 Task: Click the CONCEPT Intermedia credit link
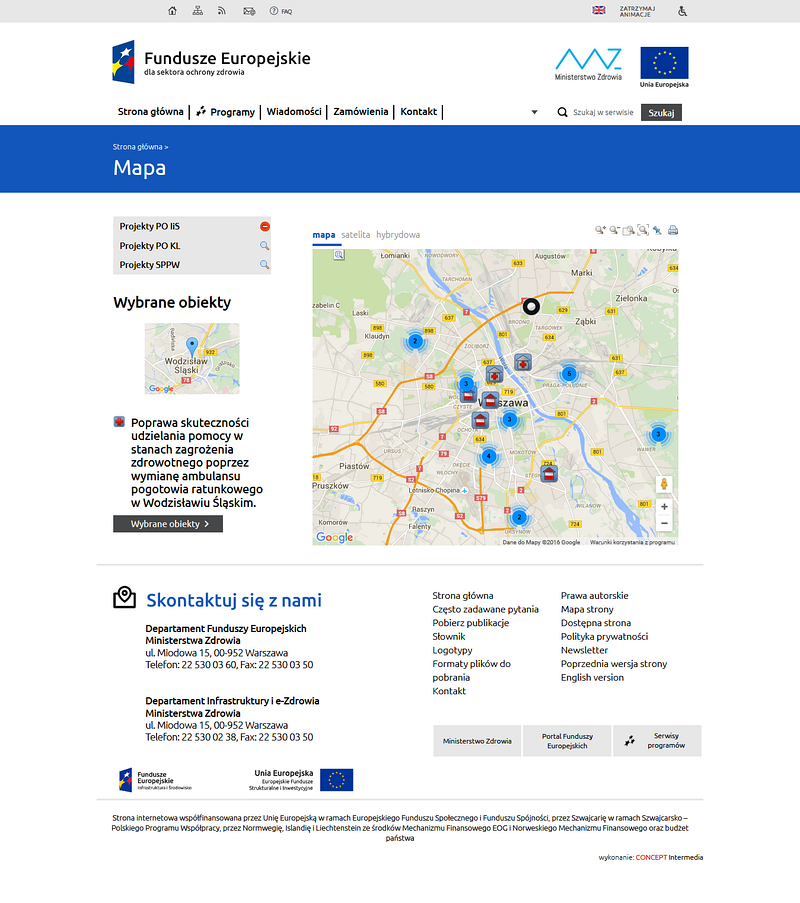[x=668, y=858]
